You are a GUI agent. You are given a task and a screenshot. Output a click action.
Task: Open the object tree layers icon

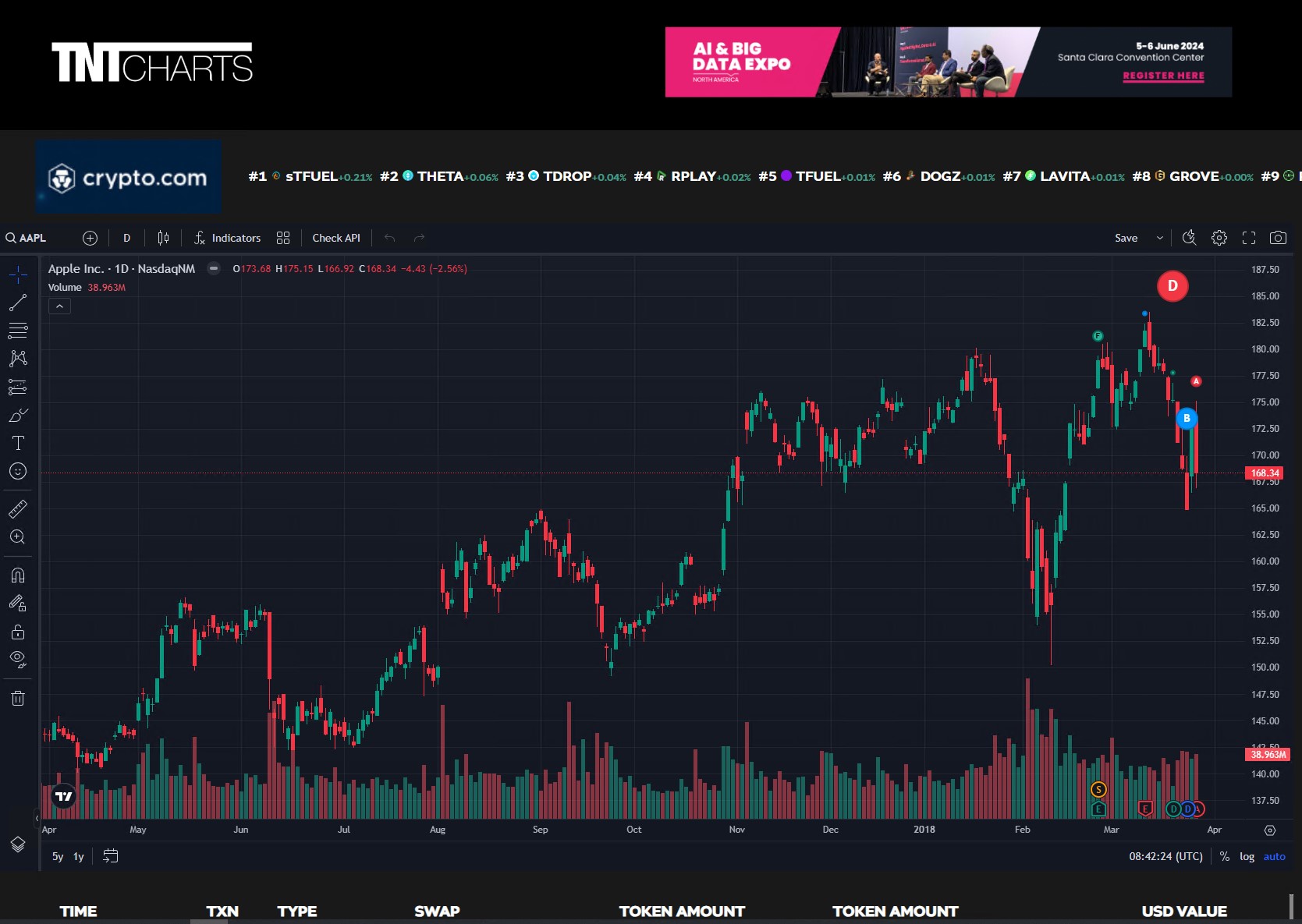point(18,844)
